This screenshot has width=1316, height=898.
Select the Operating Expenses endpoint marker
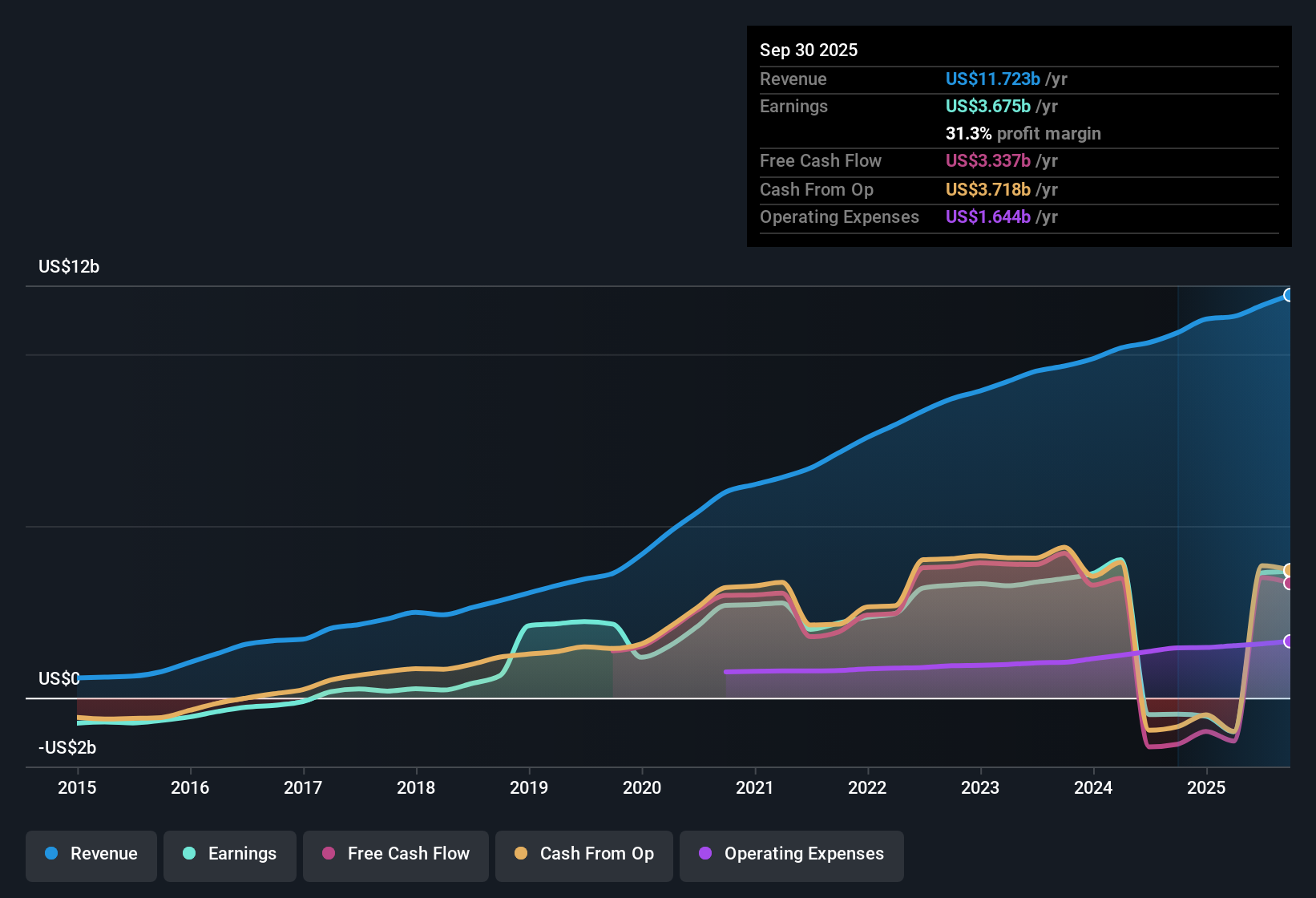(x=1289, y=641)
